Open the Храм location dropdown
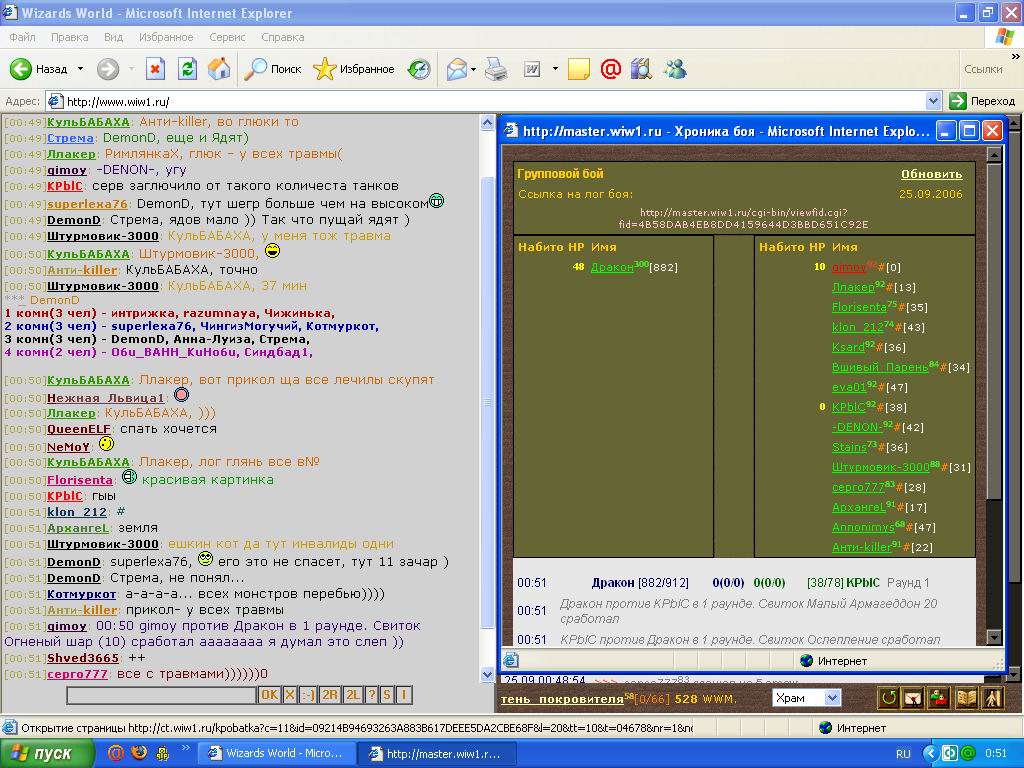Image resolution: width=1024 pixels, height=768 pixels. 832,698
